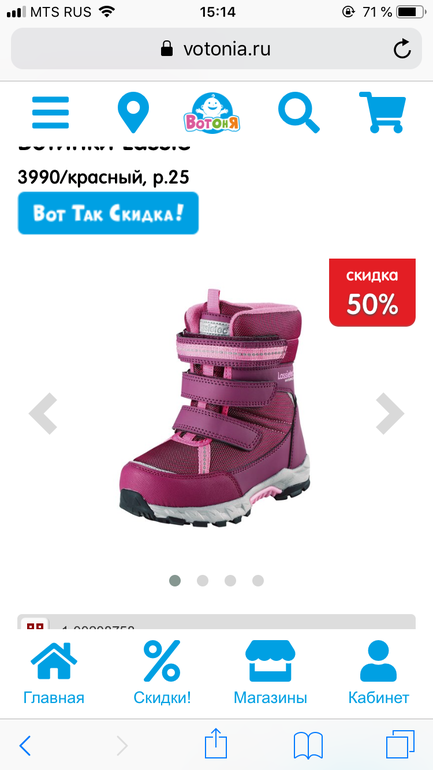
Task: Tap the votonia.ru address field
Action: [x=216, y=49]
